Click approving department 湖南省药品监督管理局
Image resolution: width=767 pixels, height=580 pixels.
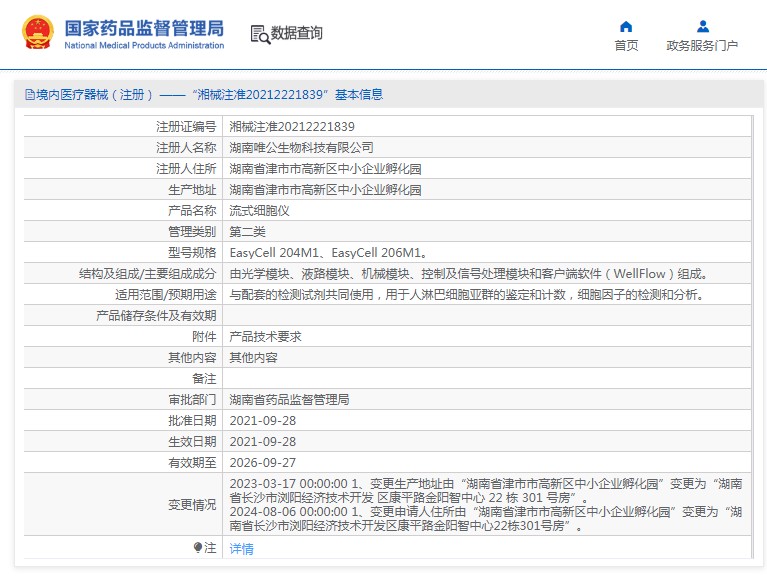[290, 400]
